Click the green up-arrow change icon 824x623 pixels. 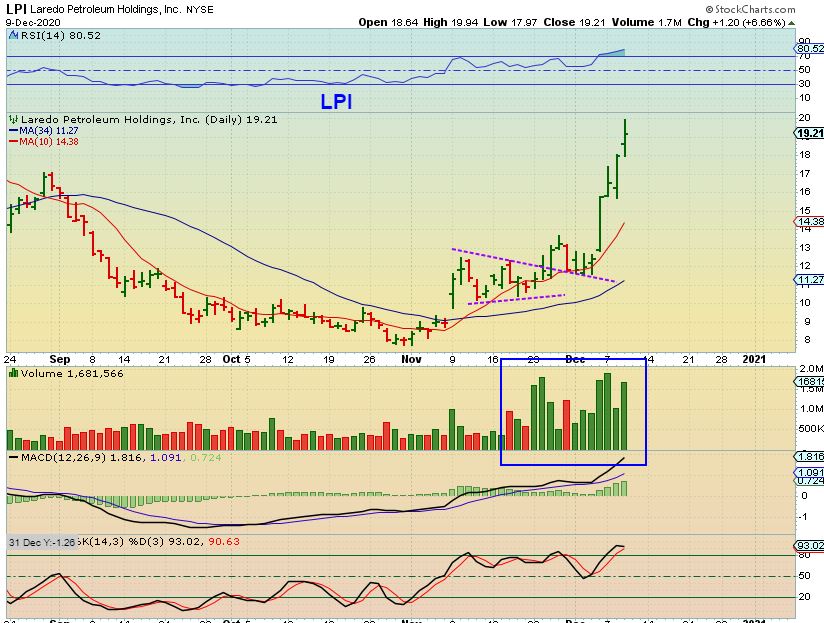click(791, 23)
